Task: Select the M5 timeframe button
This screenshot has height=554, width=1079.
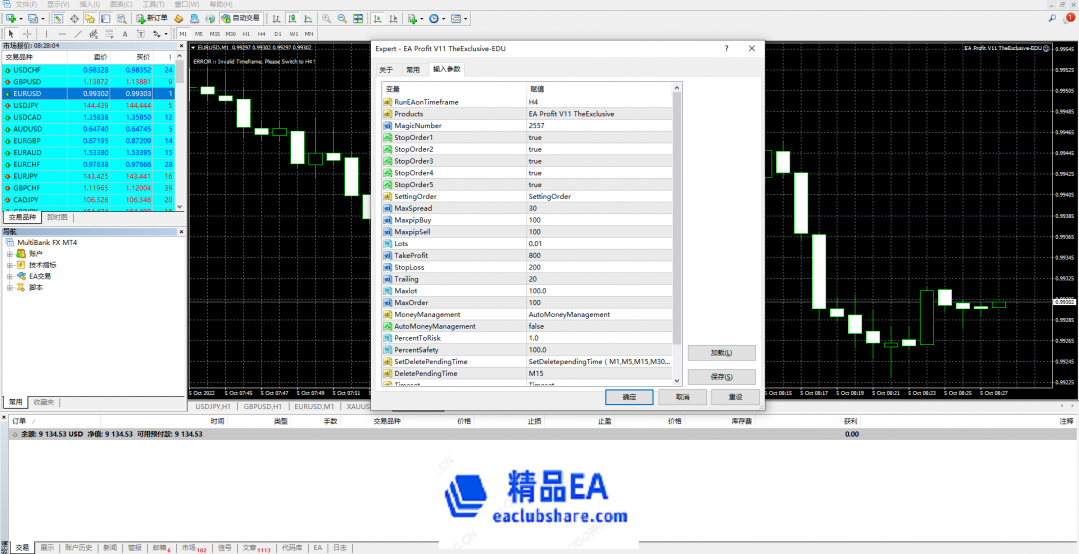Action: 199,34
